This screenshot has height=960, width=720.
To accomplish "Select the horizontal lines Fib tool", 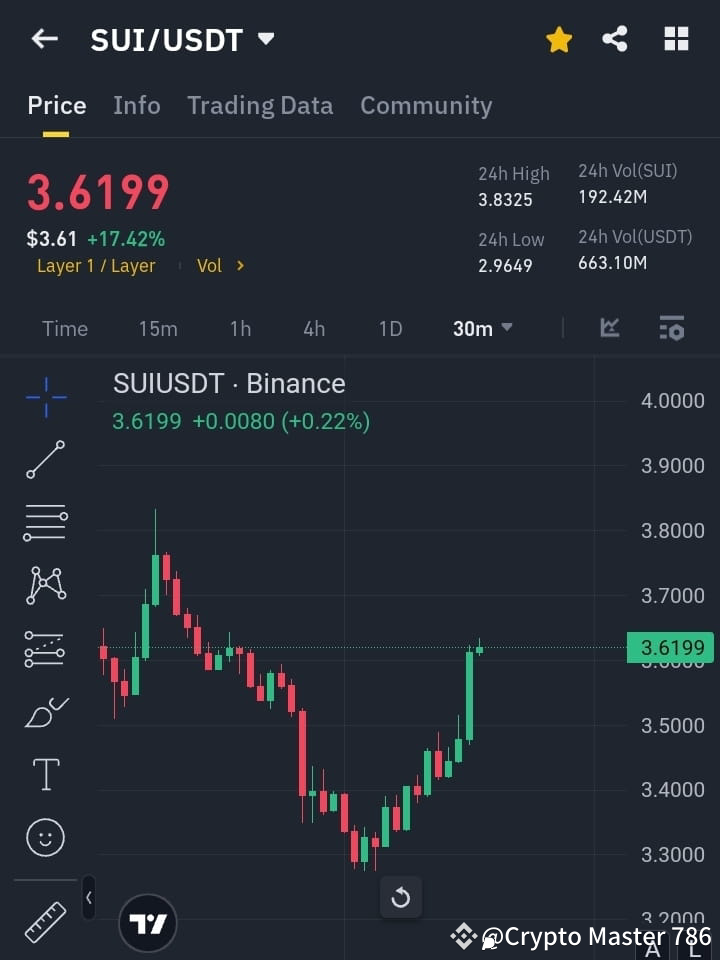I will pyautogui.click(x=46, y=522).
